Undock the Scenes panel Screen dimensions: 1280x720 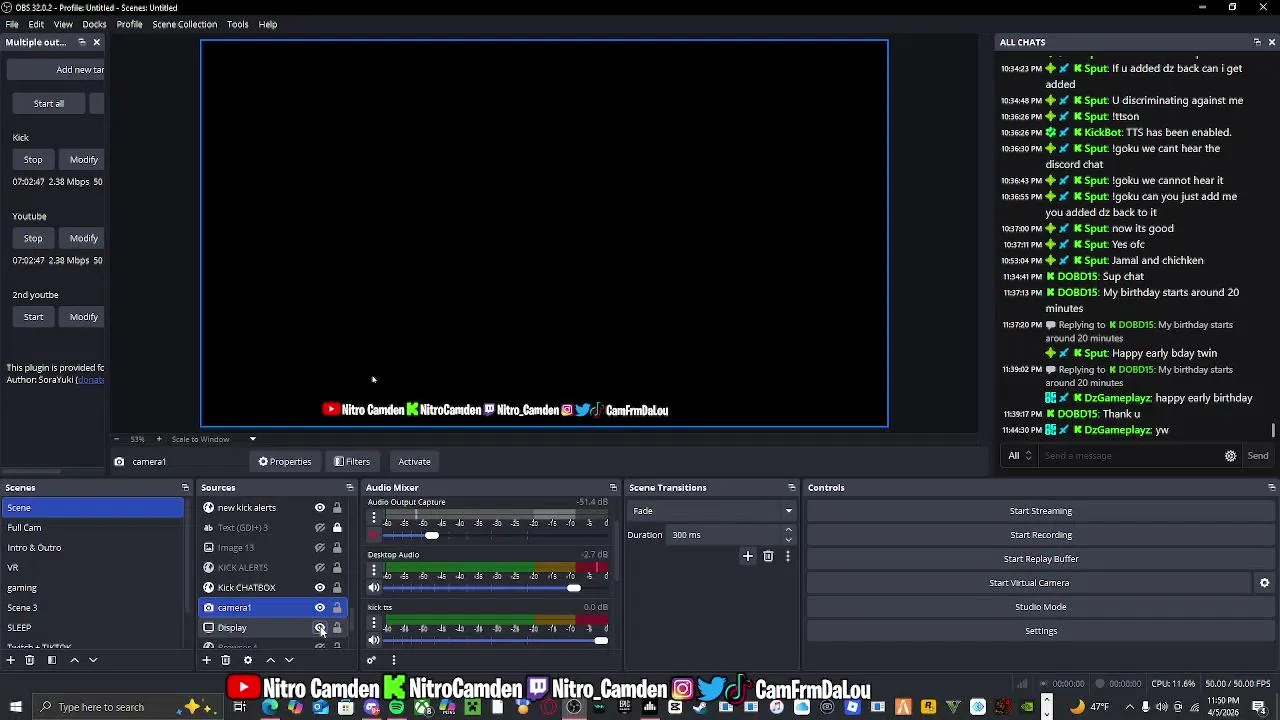[x=185, y=488]
